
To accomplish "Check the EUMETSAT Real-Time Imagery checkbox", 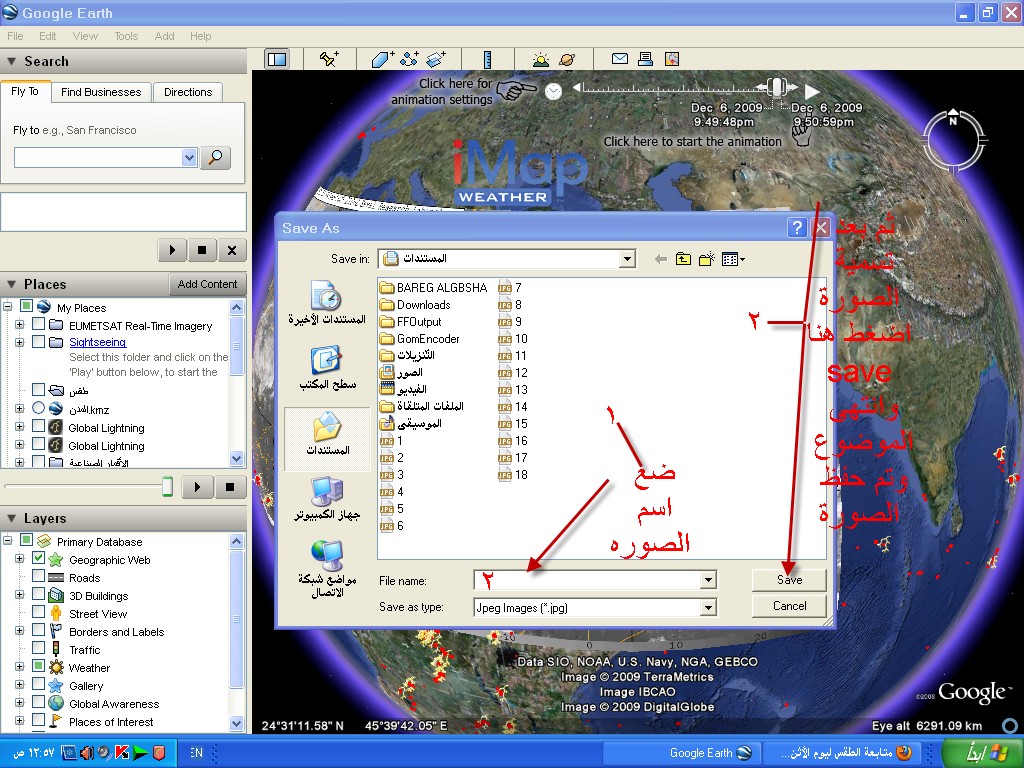I will click(39, 325).
